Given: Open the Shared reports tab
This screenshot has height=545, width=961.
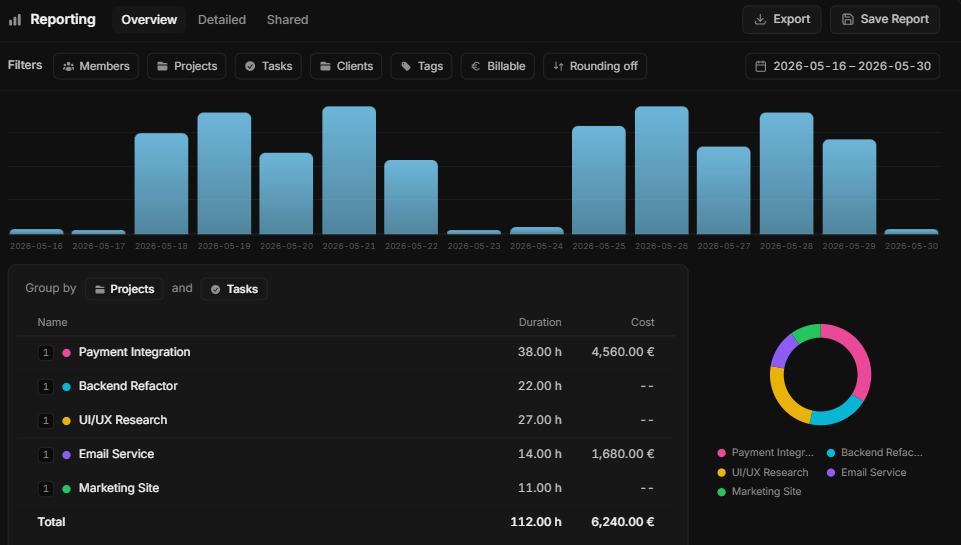Looking at the screenshot, I should point(287,20).
